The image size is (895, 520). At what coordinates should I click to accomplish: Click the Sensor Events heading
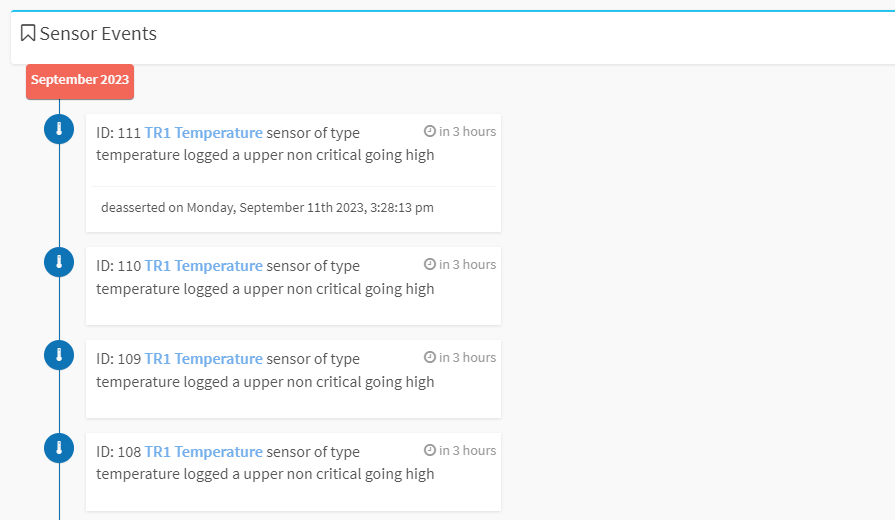coord(98,34)
